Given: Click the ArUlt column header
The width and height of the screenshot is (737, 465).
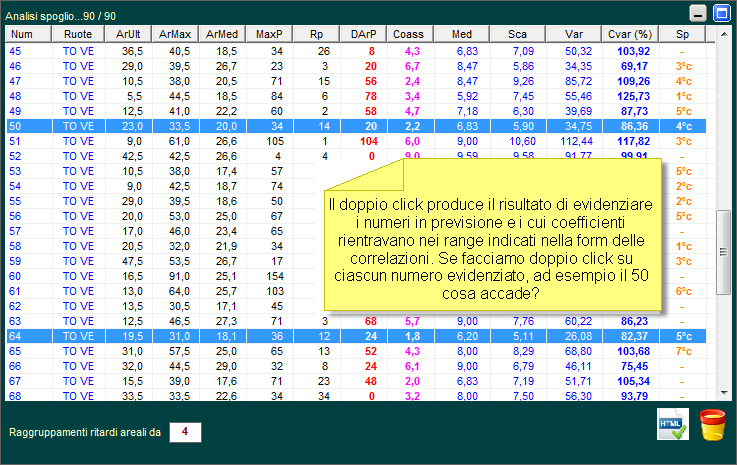Looking at the screenshot, I should (x=128, y=34).
